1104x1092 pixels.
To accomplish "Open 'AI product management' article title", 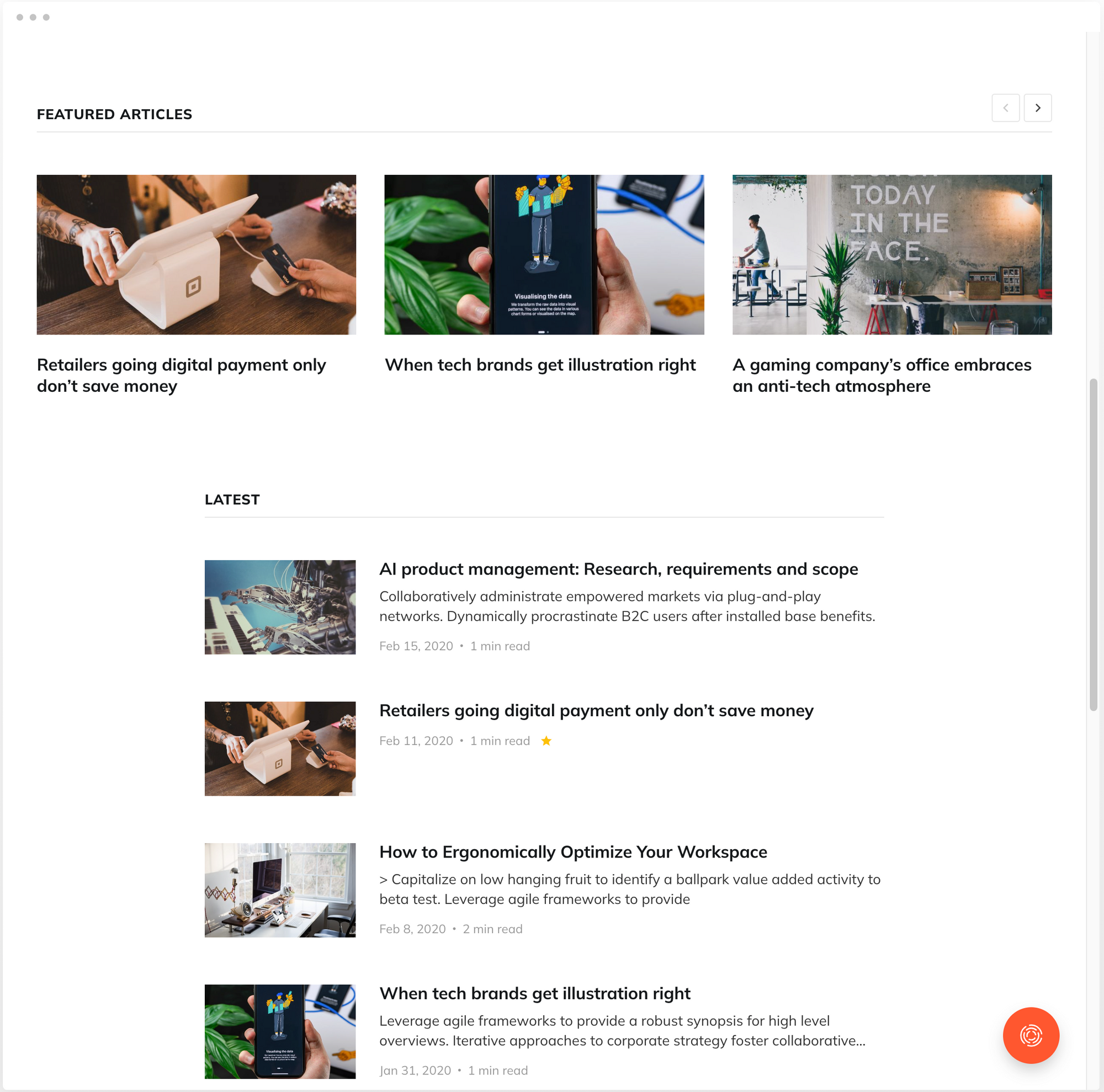I will [x=618, y=569].
